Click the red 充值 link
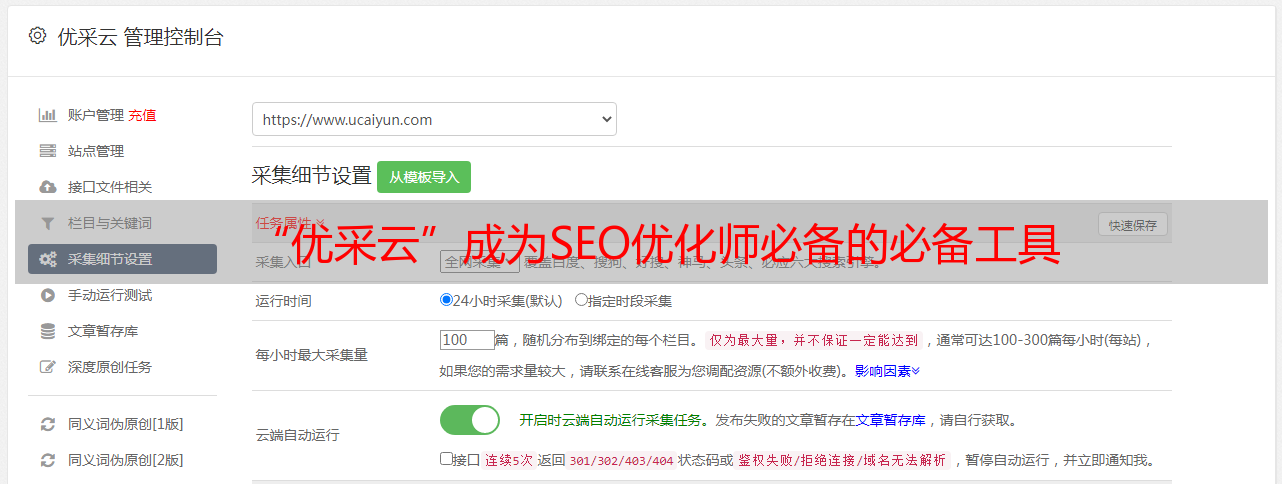 tap(142, 115)
